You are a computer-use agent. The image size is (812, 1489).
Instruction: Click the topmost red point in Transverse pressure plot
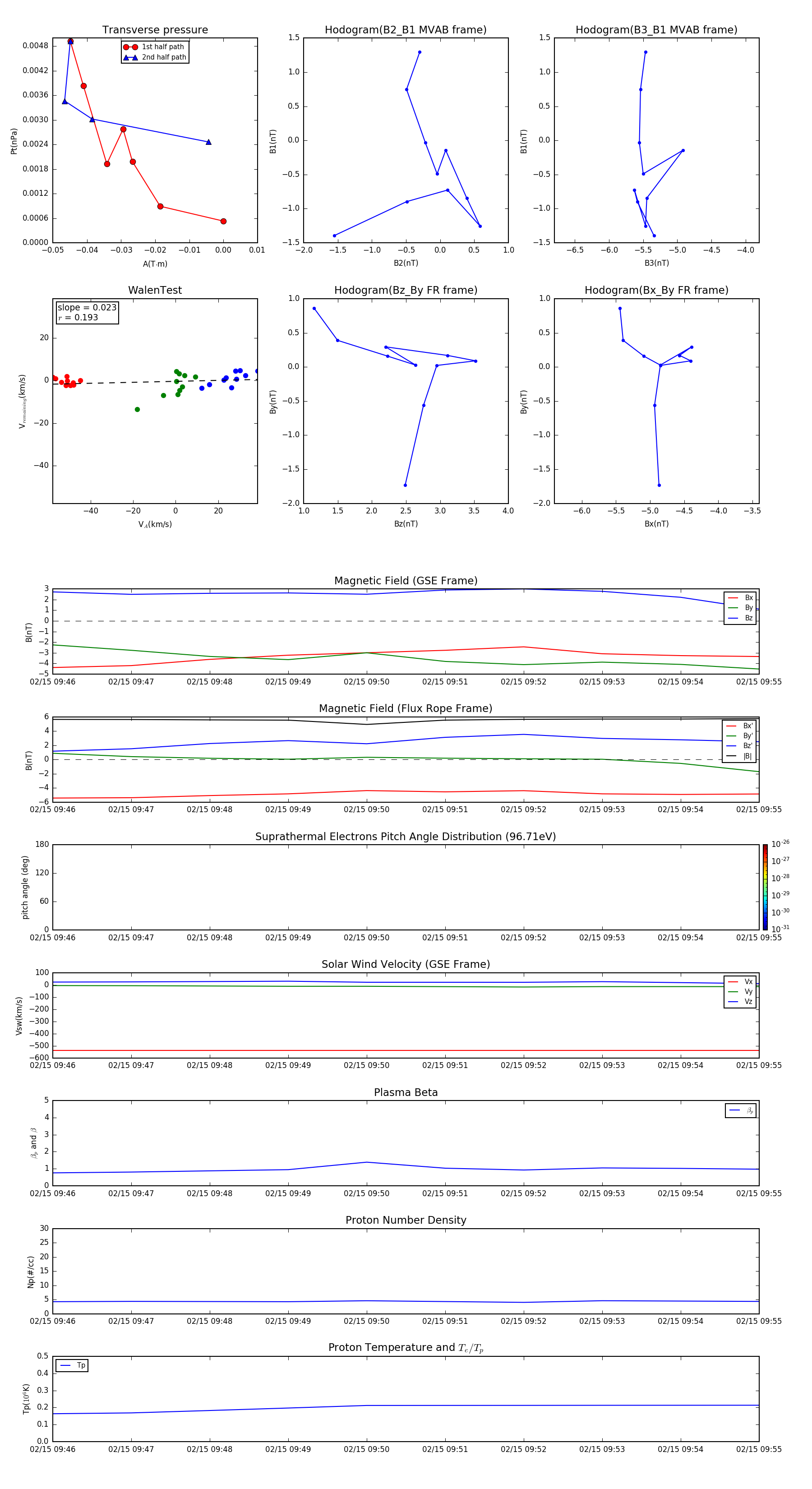[70, 42]
